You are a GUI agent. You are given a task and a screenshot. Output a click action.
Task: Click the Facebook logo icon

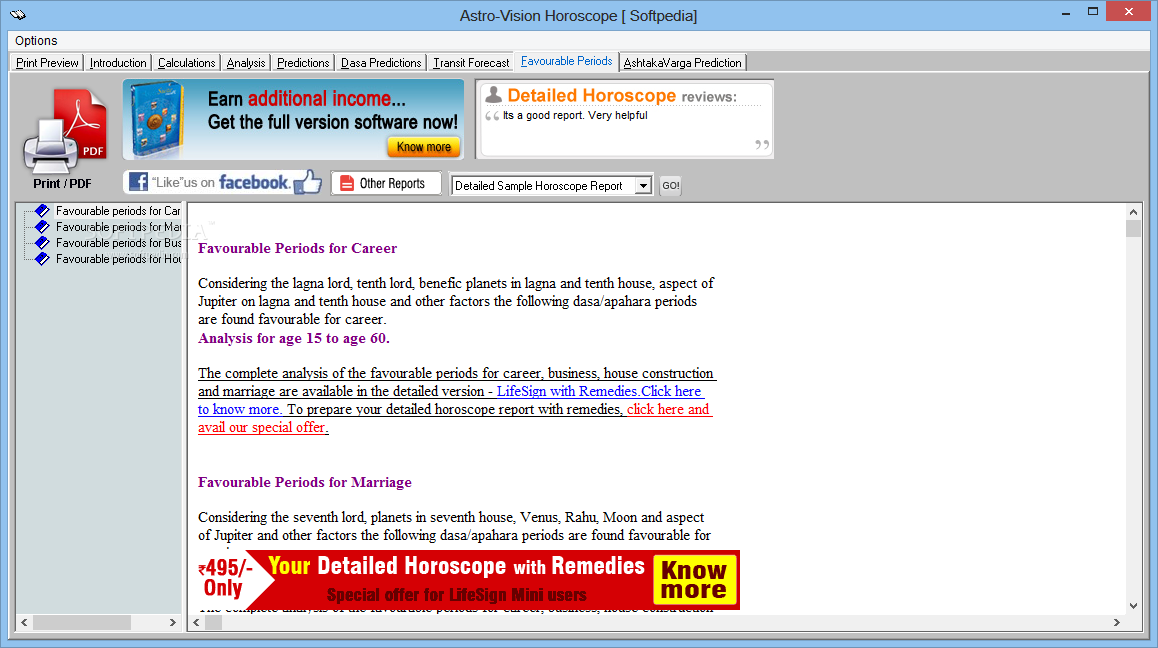coord(138,182)
